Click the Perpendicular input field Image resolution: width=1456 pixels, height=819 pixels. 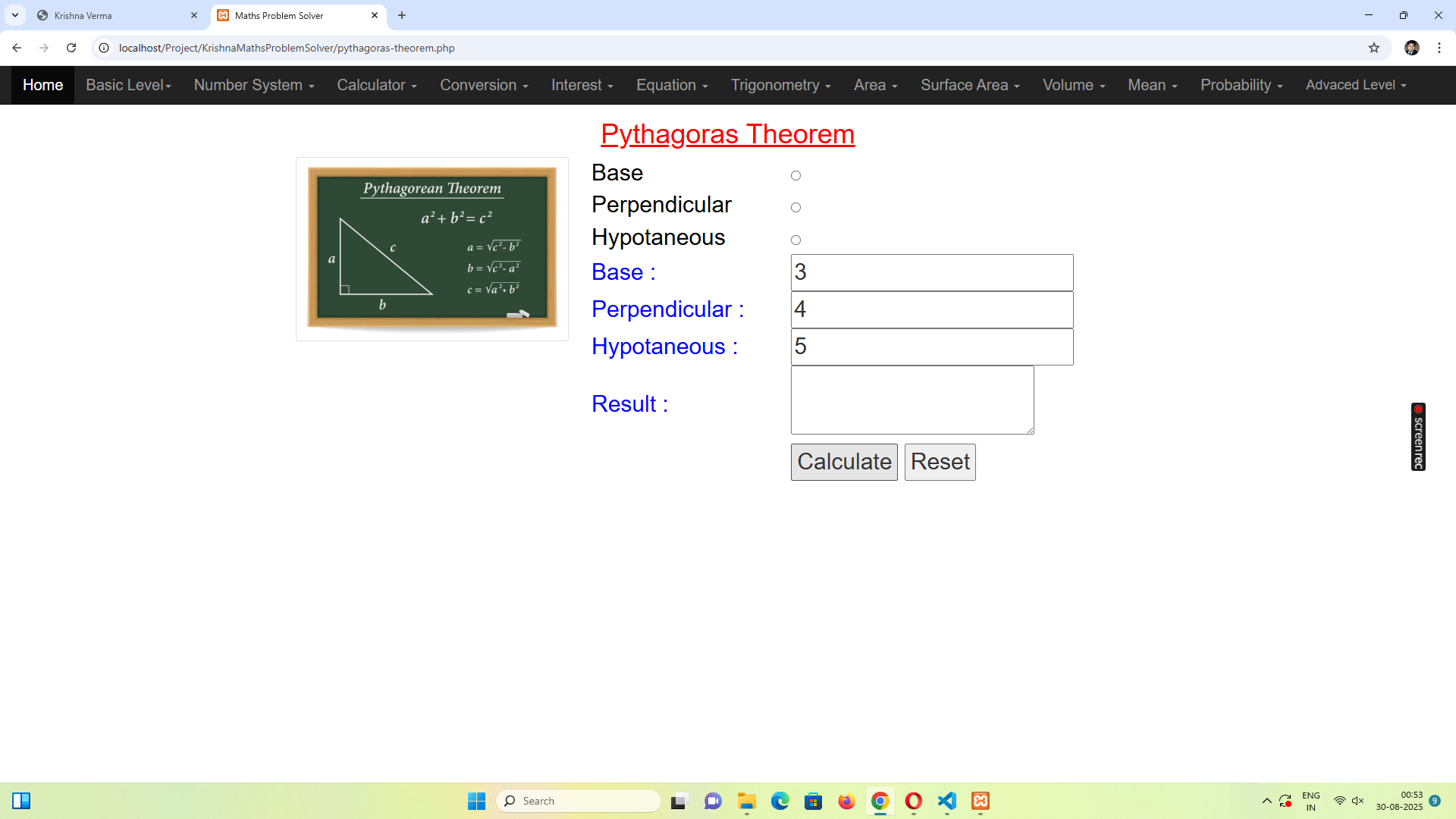tap(932, 309)
